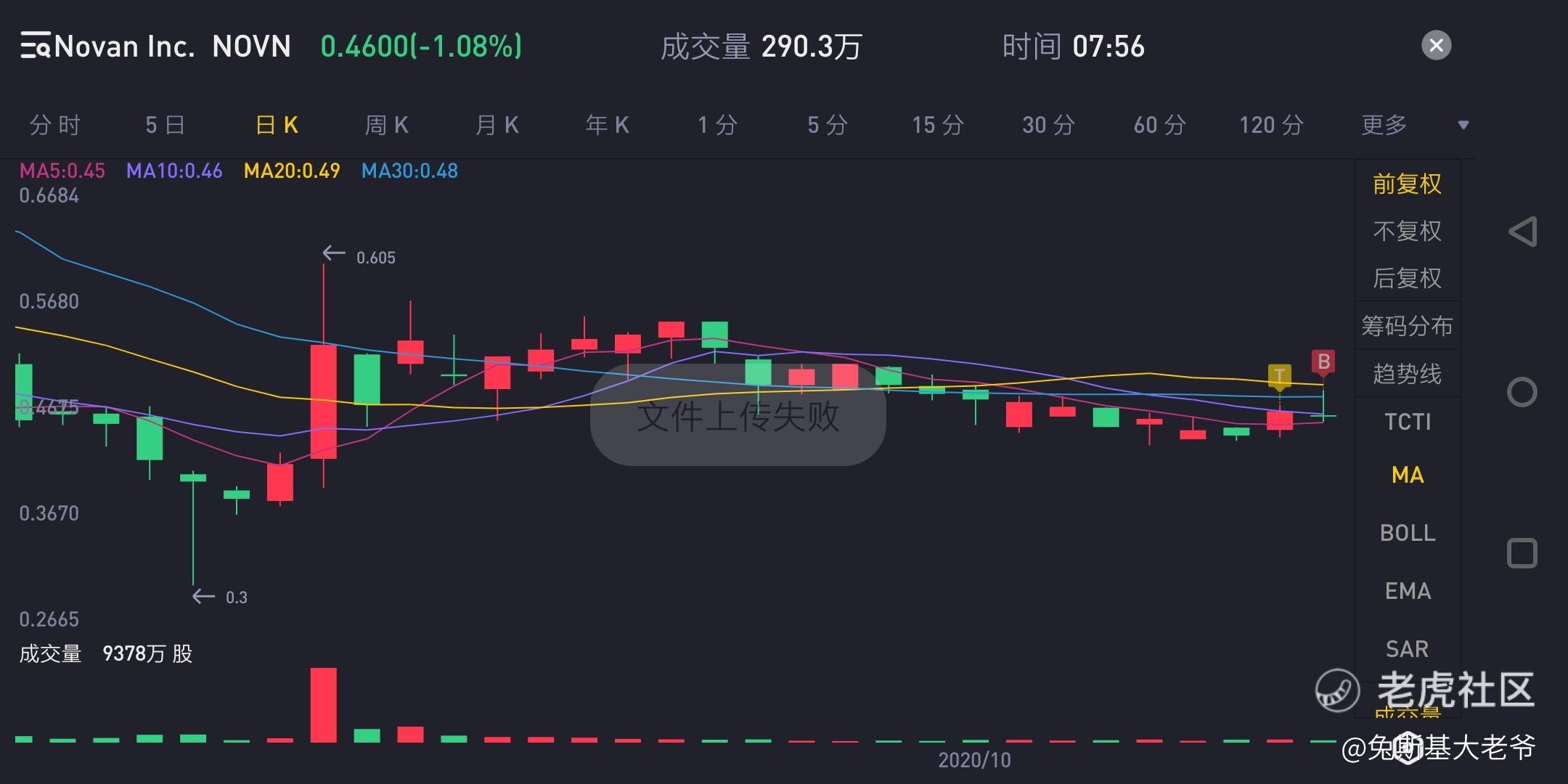The width and height of the screenshot is (1568, 784).
Task: Enable 趋势线 trend line
Action: click(x=1407, y=374)
